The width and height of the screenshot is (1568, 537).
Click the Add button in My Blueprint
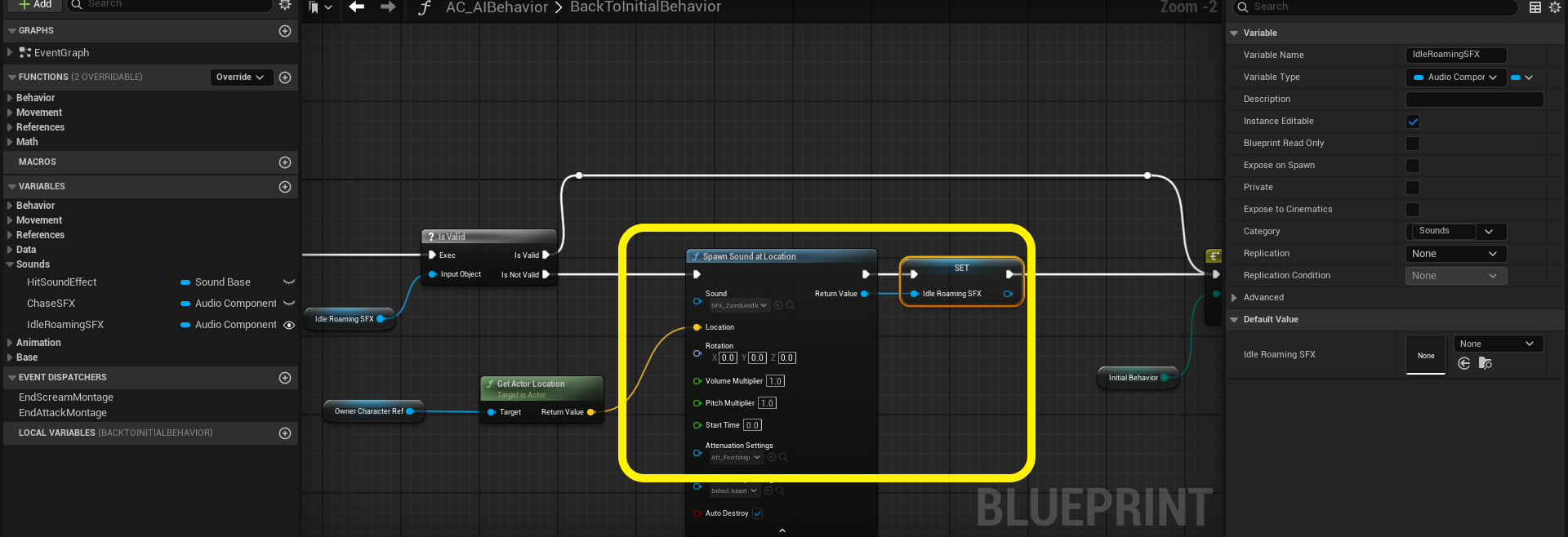35,5
